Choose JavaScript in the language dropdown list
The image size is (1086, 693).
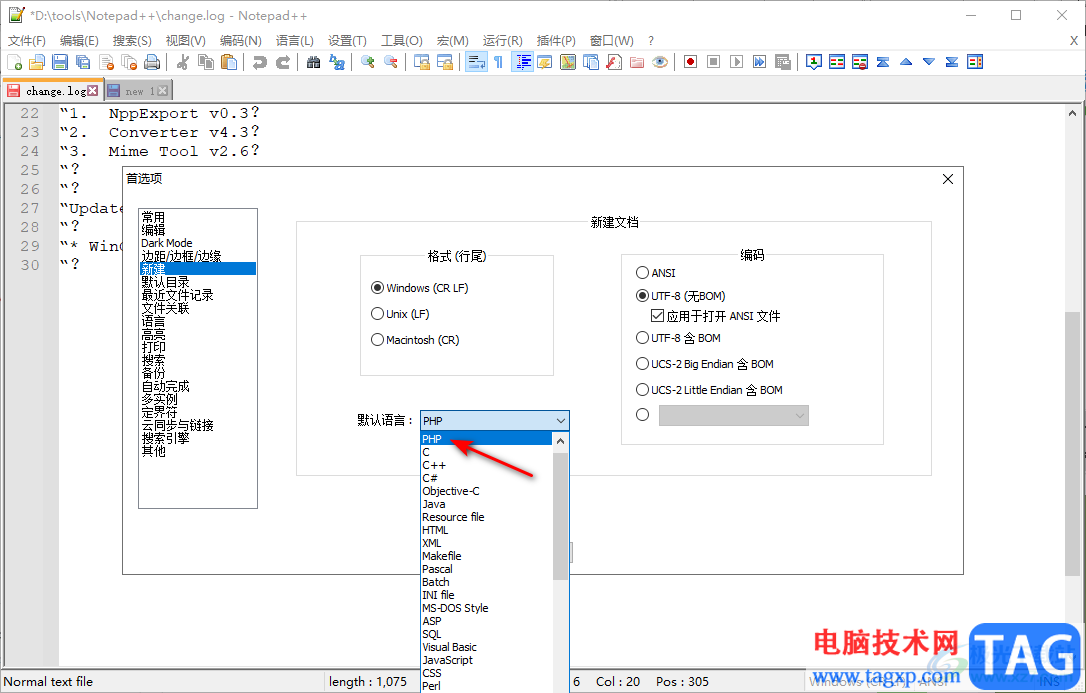tap(486, 660)
